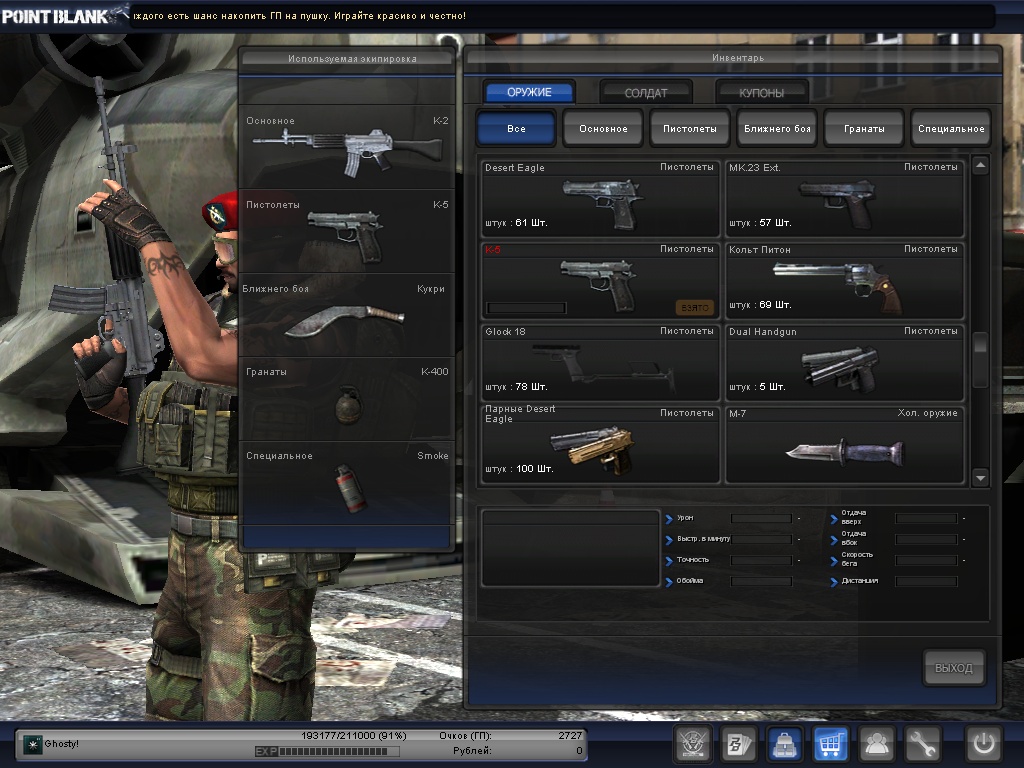Select the Dual Handgun card
This screenshot has width=1024, height=768.
(844, 362)
